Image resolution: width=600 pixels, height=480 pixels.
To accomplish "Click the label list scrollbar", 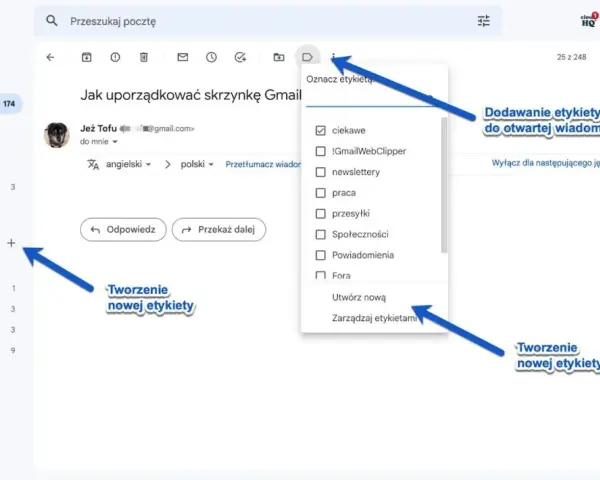I will point(444,185).
